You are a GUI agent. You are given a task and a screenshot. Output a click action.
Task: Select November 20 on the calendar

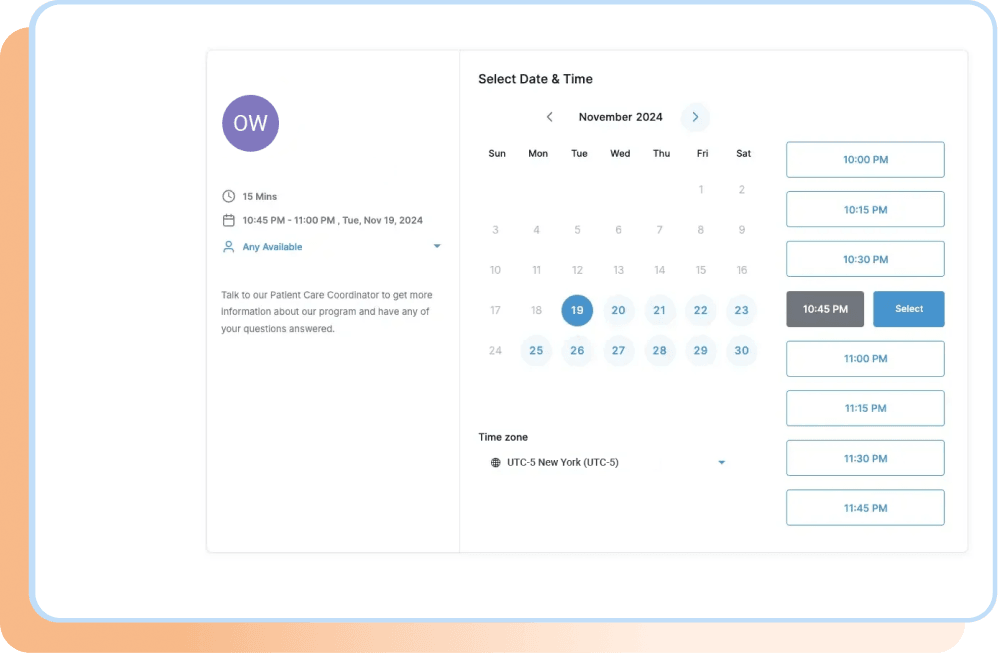tap(618, 310)
